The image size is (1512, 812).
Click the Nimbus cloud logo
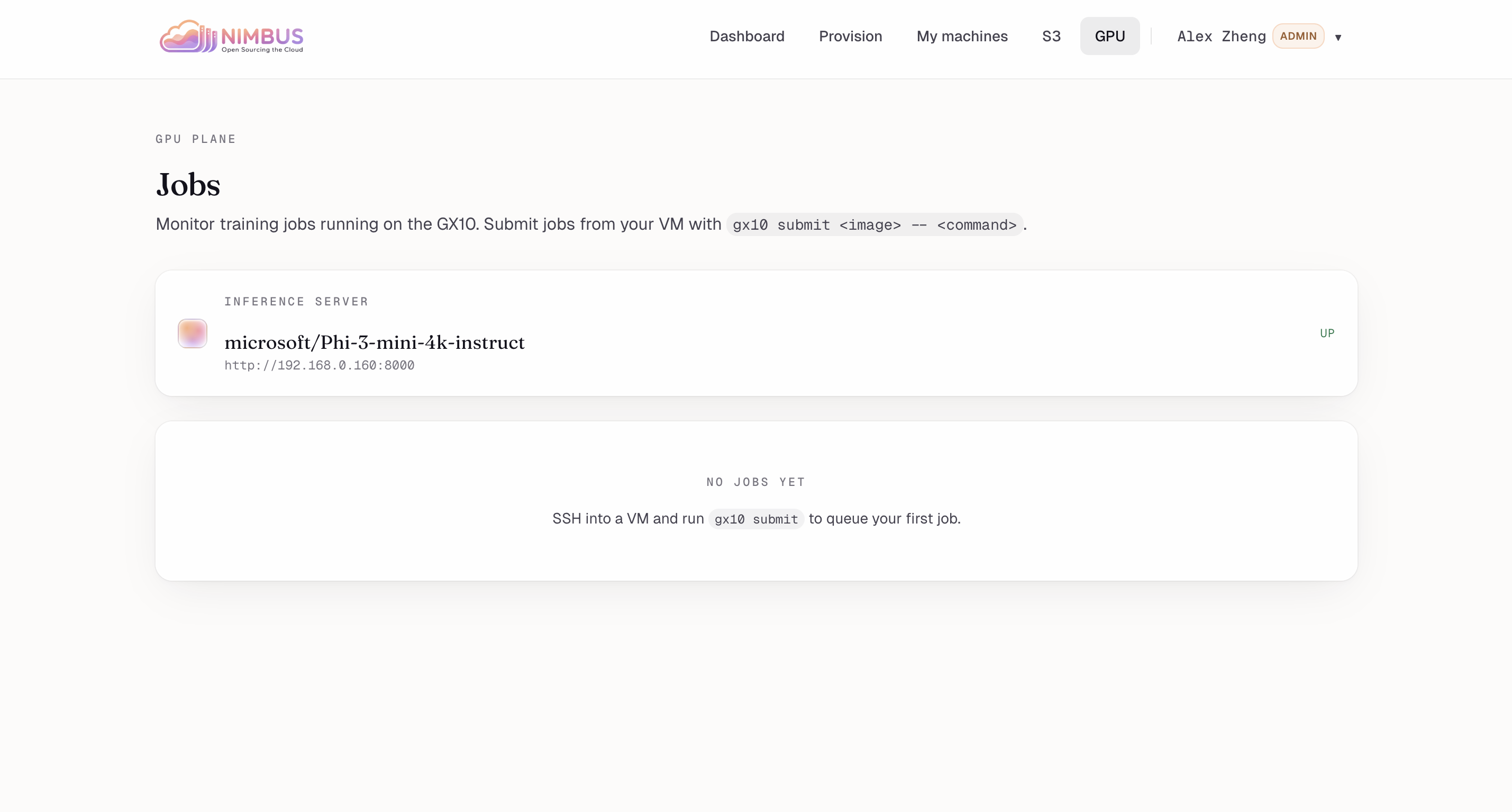click(187, 37)
